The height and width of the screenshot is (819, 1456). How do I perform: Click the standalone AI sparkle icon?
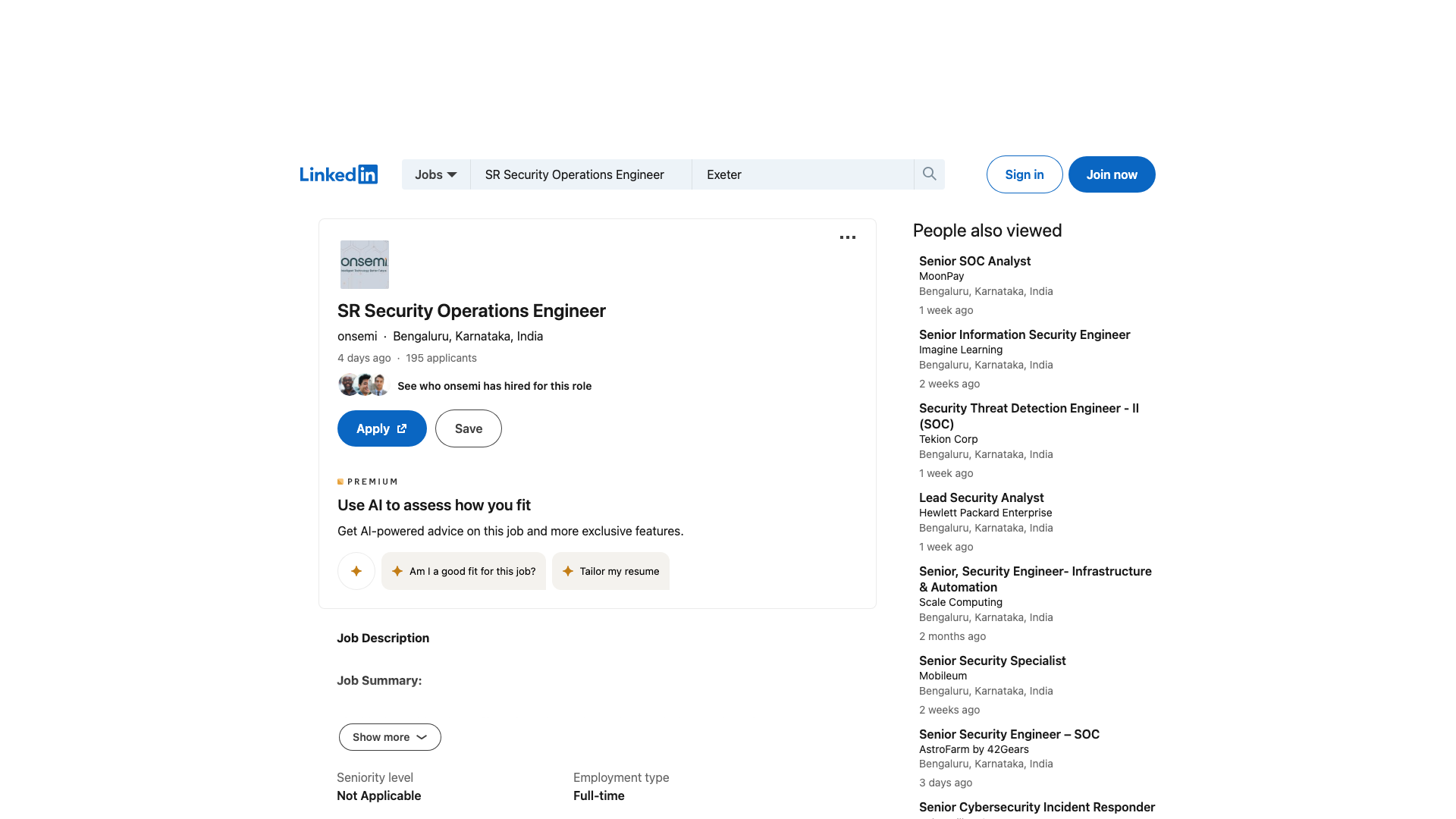(356, 571)
